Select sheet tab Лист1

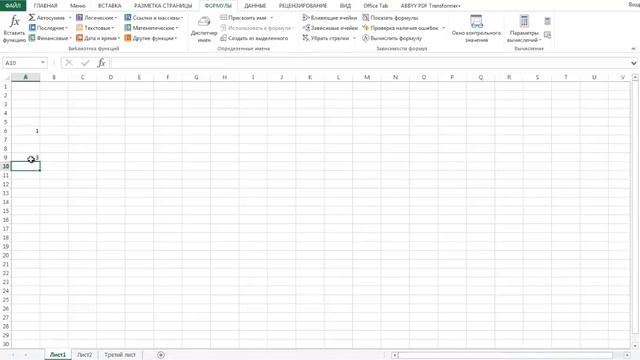(x=58, y=355)
